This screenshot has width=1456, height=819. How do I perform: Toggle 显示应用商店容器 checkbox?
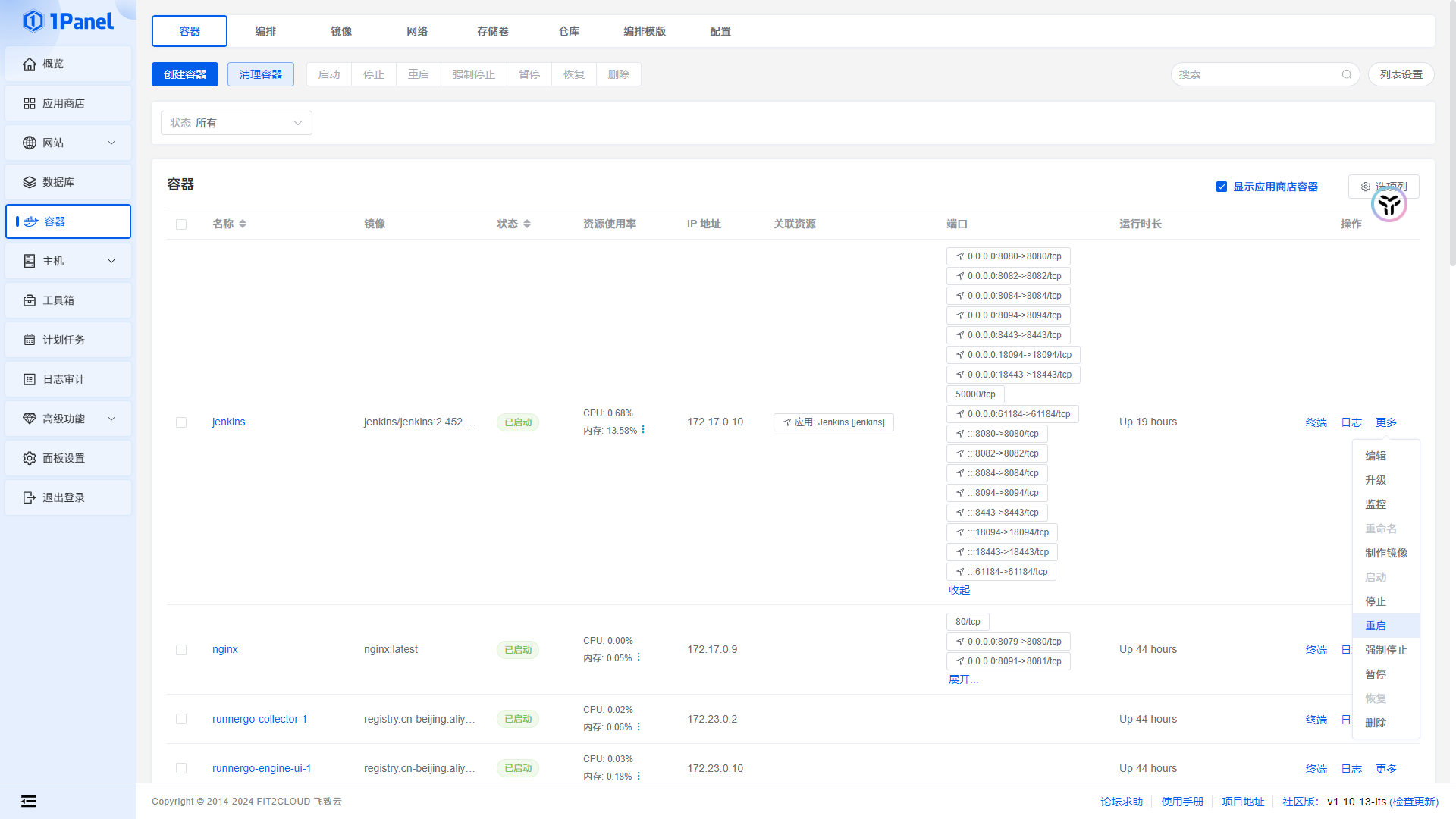click(1222, 187)
